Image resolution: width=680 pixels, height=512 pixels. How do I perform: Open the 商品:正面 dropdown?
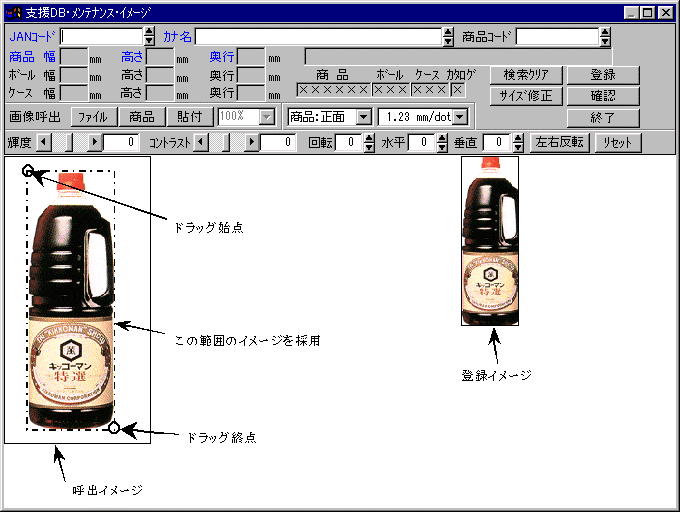coord(363,117)
